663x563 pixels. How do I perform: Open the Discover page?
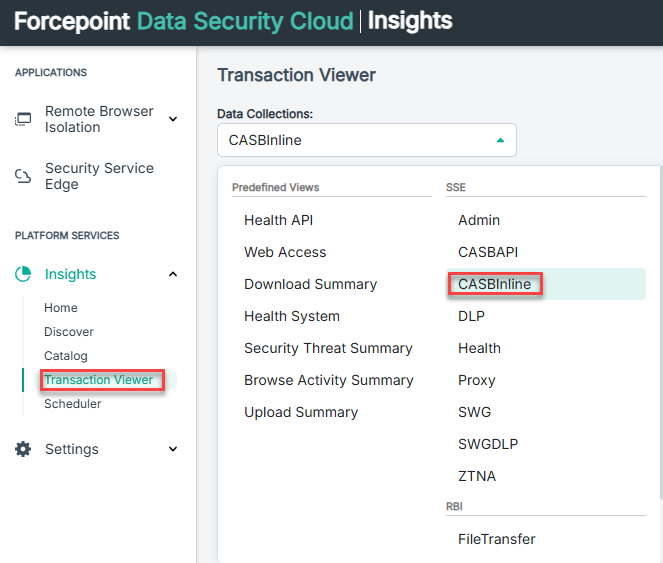tap(69, 332)
